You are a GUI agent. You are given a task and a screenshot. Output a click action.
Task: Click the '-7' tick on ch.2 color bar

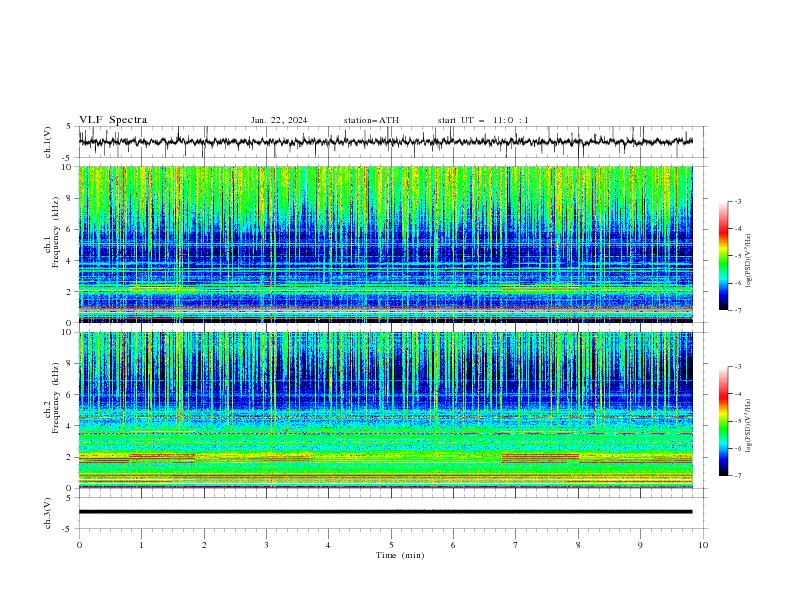(737, 475)
